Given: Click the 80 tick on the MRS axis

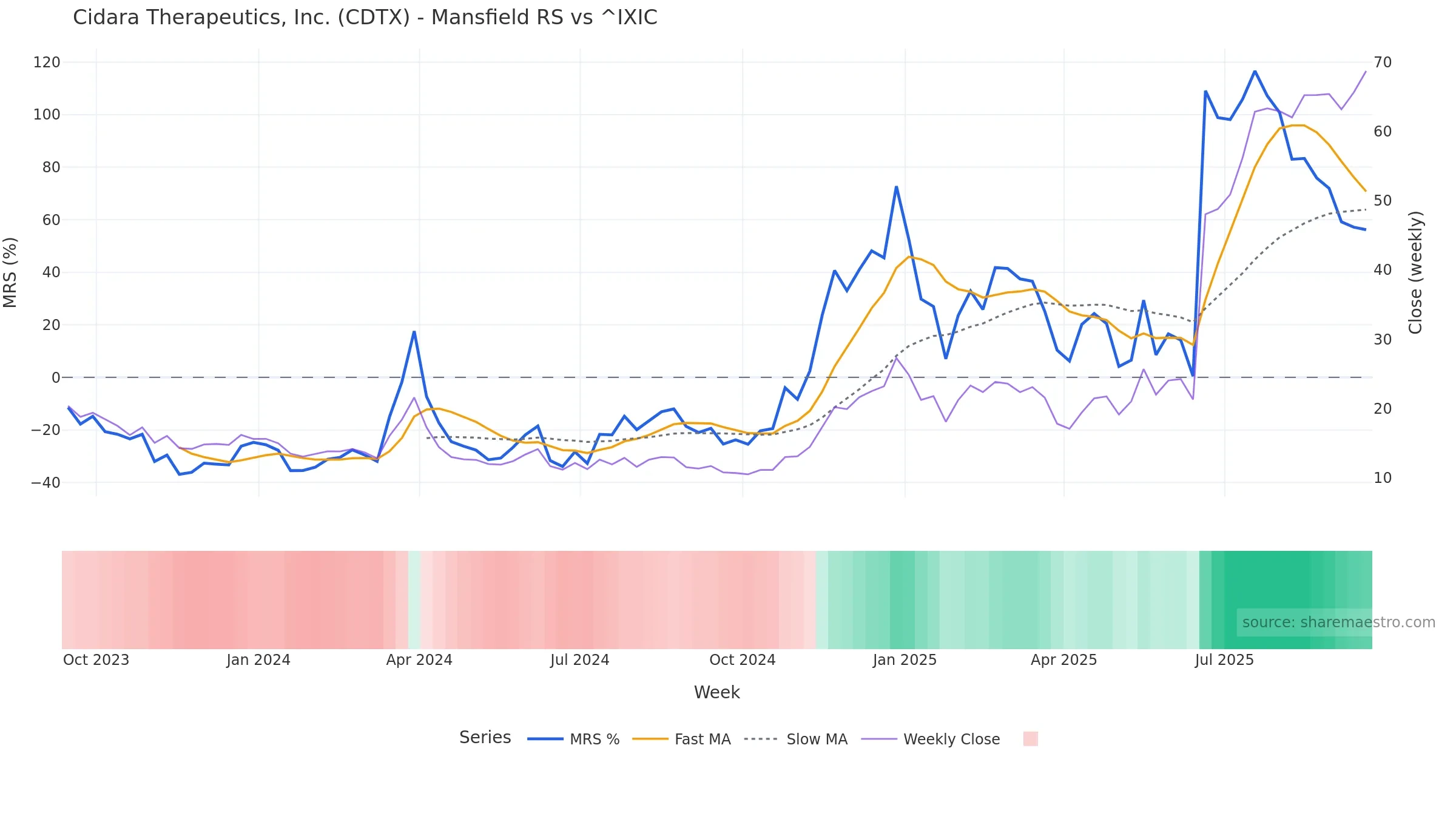Looking at the screenshot, I should pyautogui.click(x=51, y=167).
